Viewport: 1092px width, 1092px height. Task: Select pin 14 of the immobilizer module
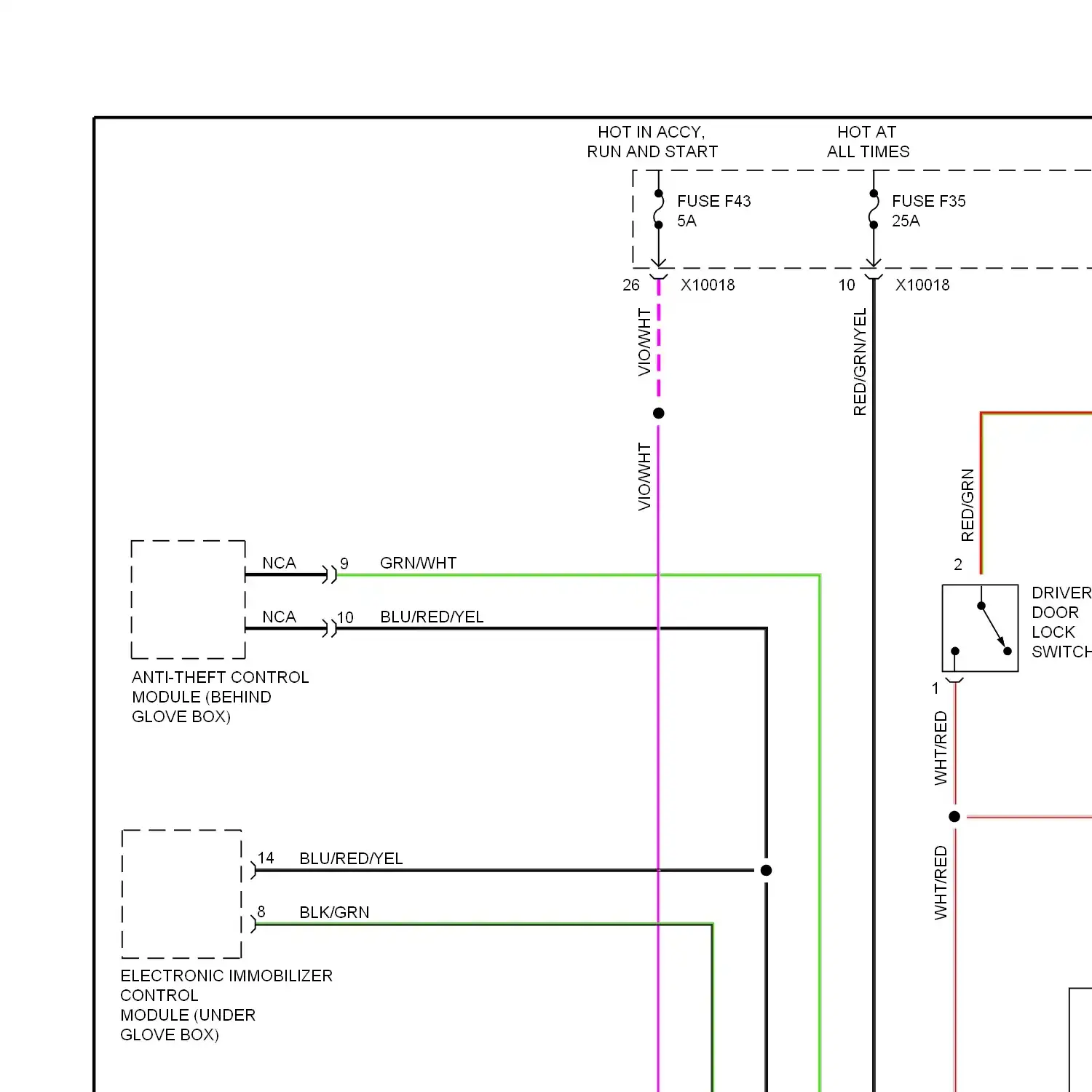click(266, 858)
